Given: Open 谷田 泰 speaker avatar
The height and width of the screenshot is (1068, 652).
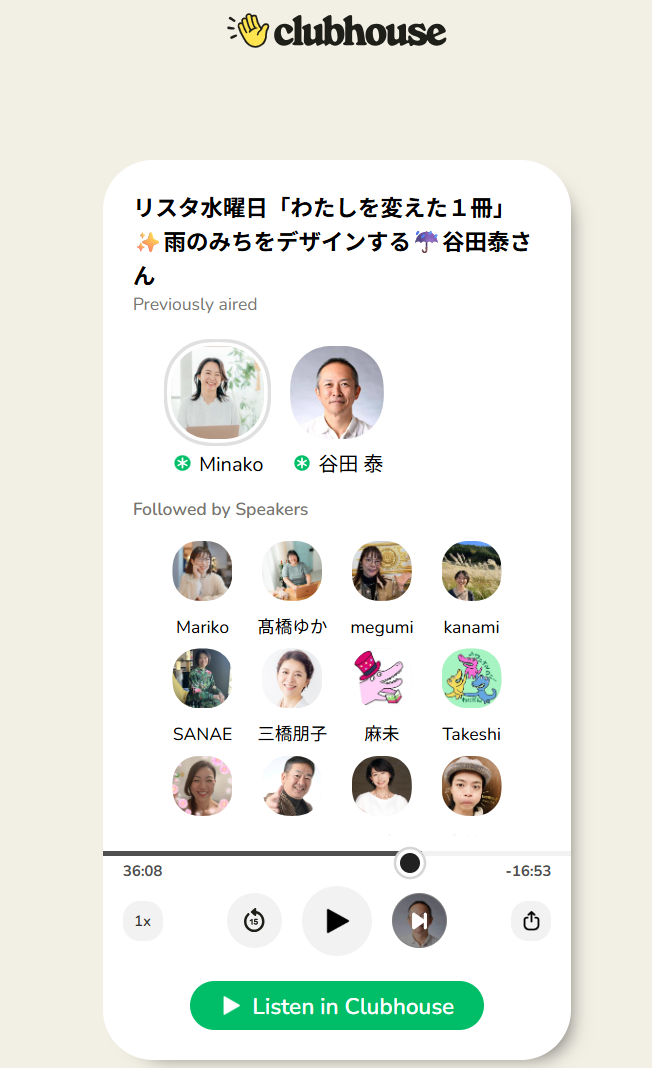Looking at the screenshot, I should [337, 392].
